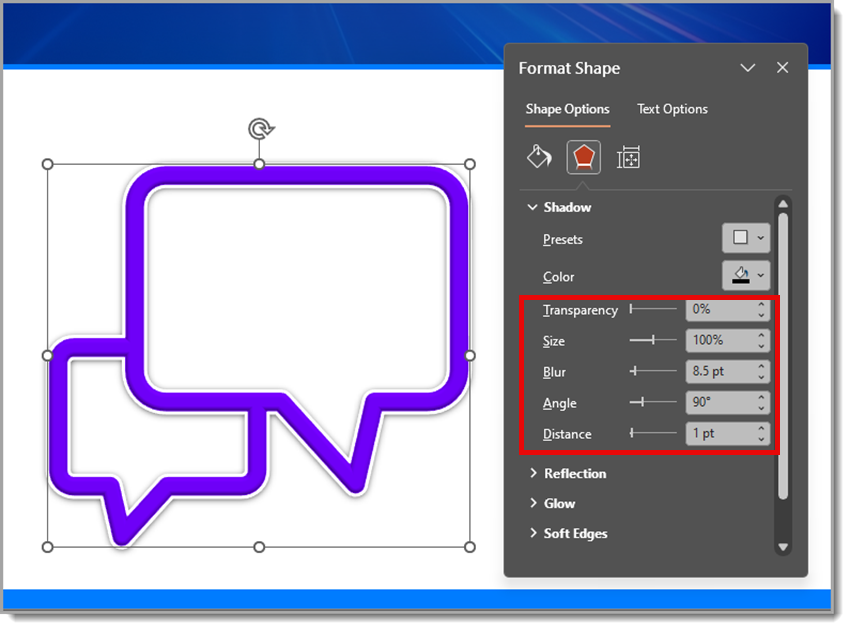Image resolution: width=850 pixels, height=630 pixels.
Task: Click the rotation handle above the shape
Action: [260, 128]
